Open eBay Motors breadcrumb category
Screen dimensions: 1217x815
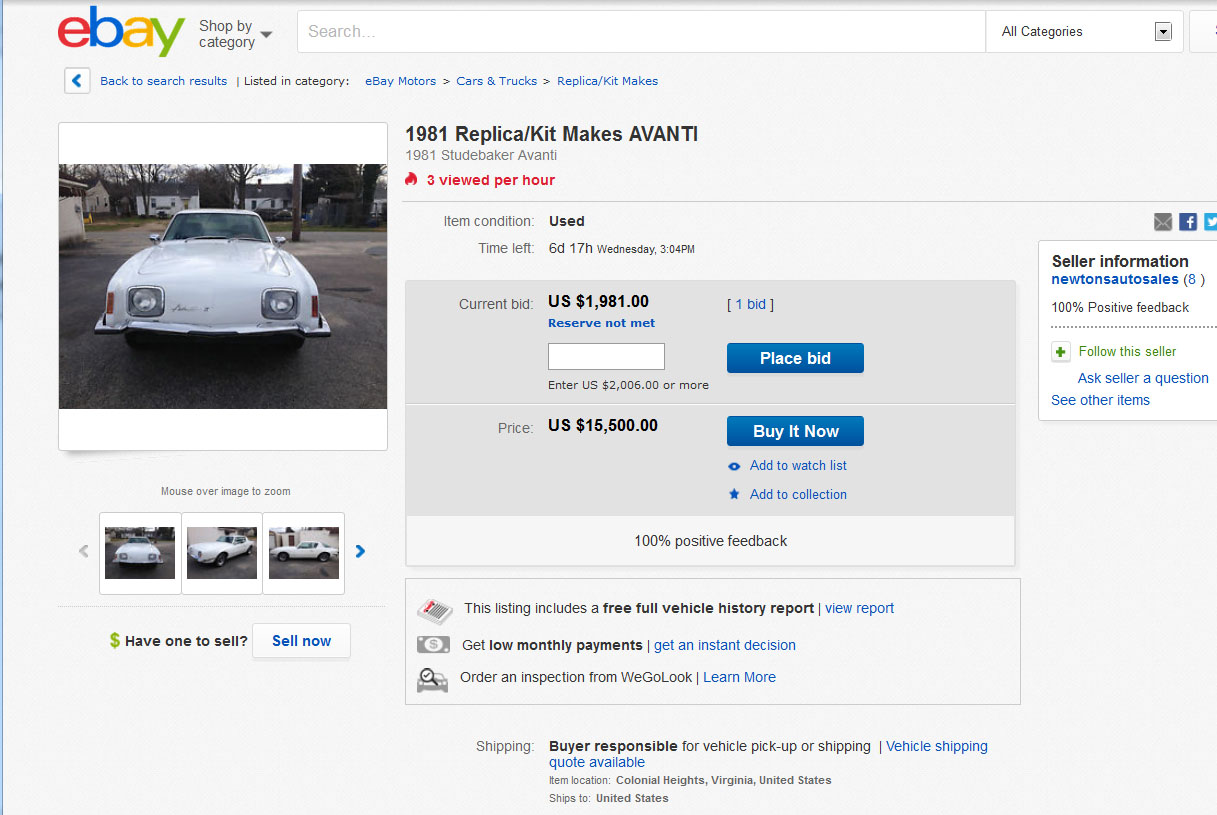[400, 81]
